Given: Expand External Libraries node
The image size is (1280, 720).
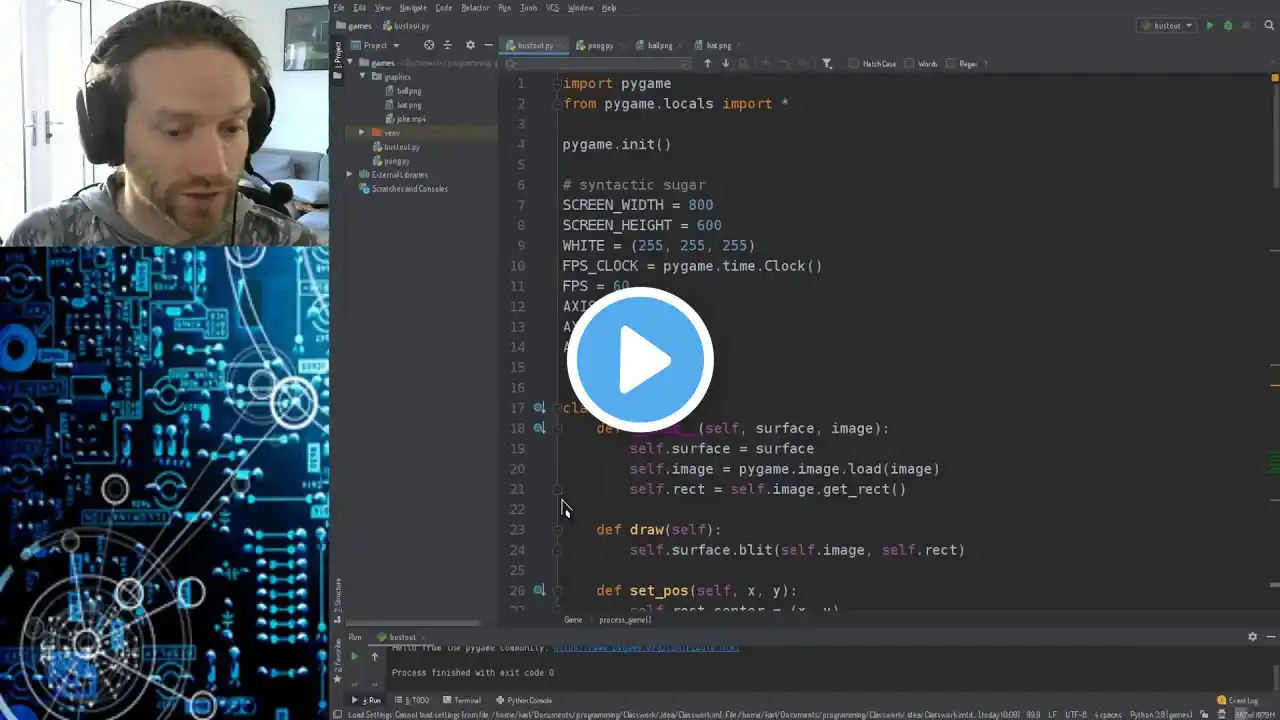Looking at the screenshot, I should pos(350,175).
